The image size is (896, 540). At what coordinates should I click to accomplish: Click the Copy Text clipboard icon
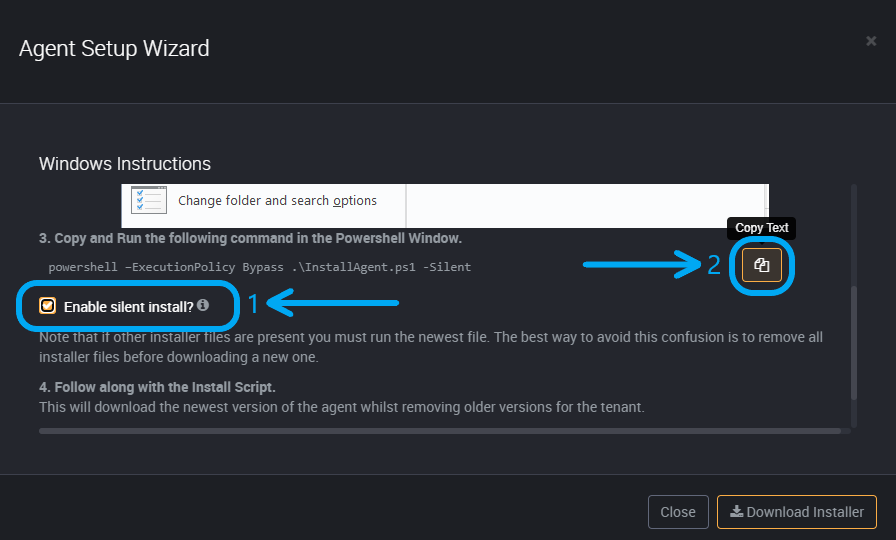pyautogui.click(x=762, y=265)
